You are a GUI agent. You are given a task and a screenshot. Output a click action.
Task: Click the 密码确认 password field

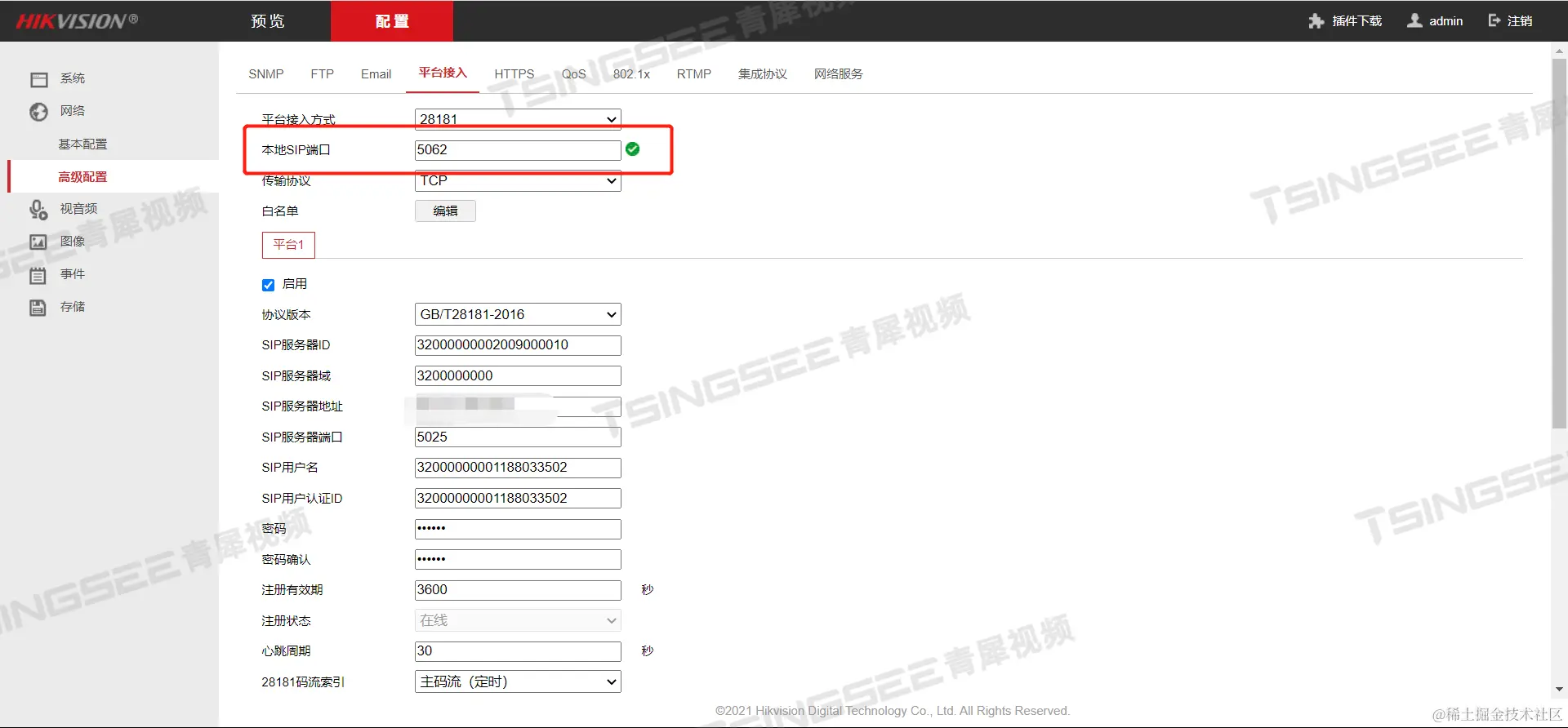[x=518, y=560]
